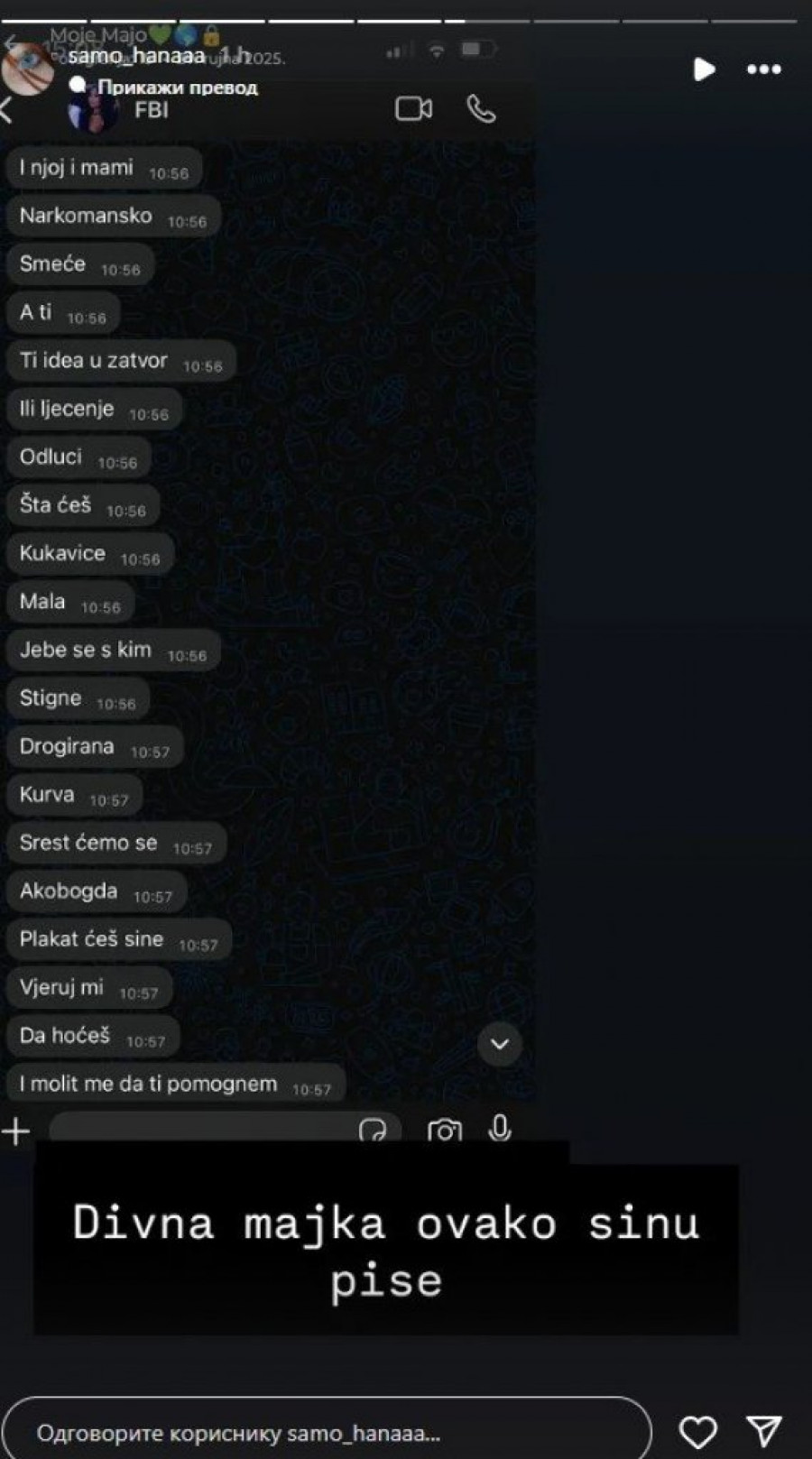Jump to latest messages with down chevron
The image size is (812, 1459).
[x=500, y=1044]
